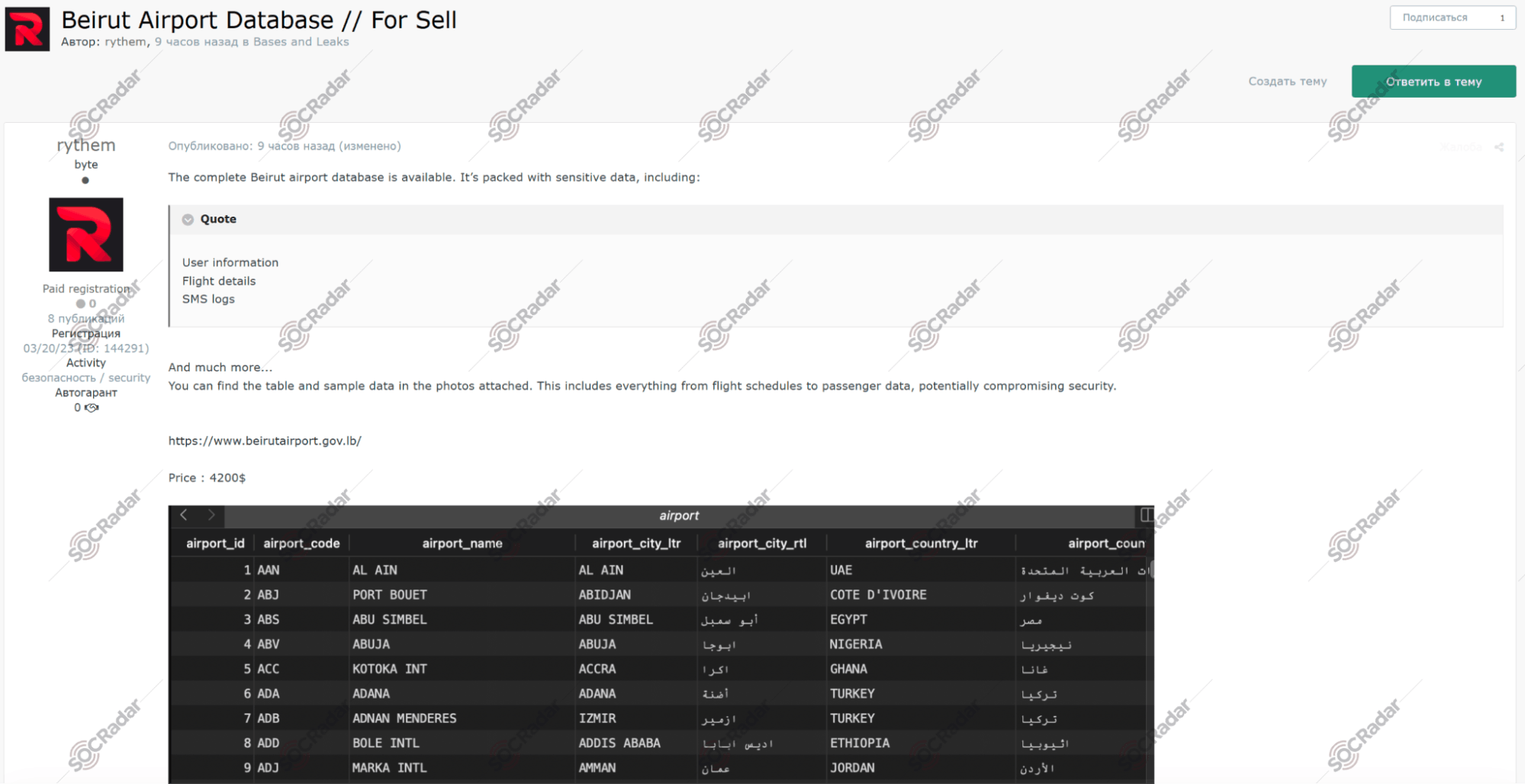Viewport: 1525px width, 784px height.
Task: Toggle the sidebar panel icon in table viewer
Action: (1146, 516)
